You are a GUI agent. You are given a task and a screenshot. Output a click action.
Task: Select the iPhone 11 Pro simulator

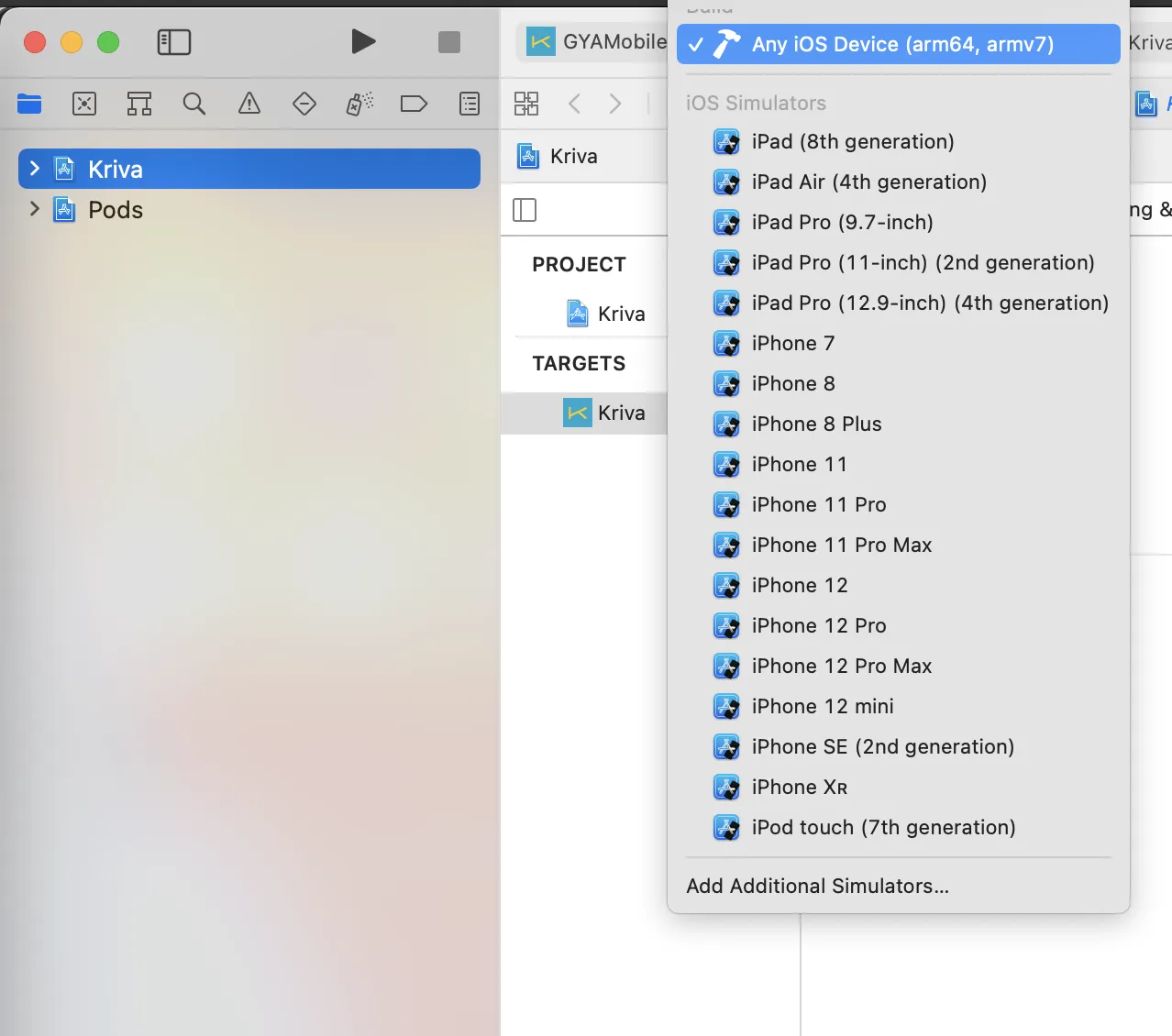coord(899,504)
